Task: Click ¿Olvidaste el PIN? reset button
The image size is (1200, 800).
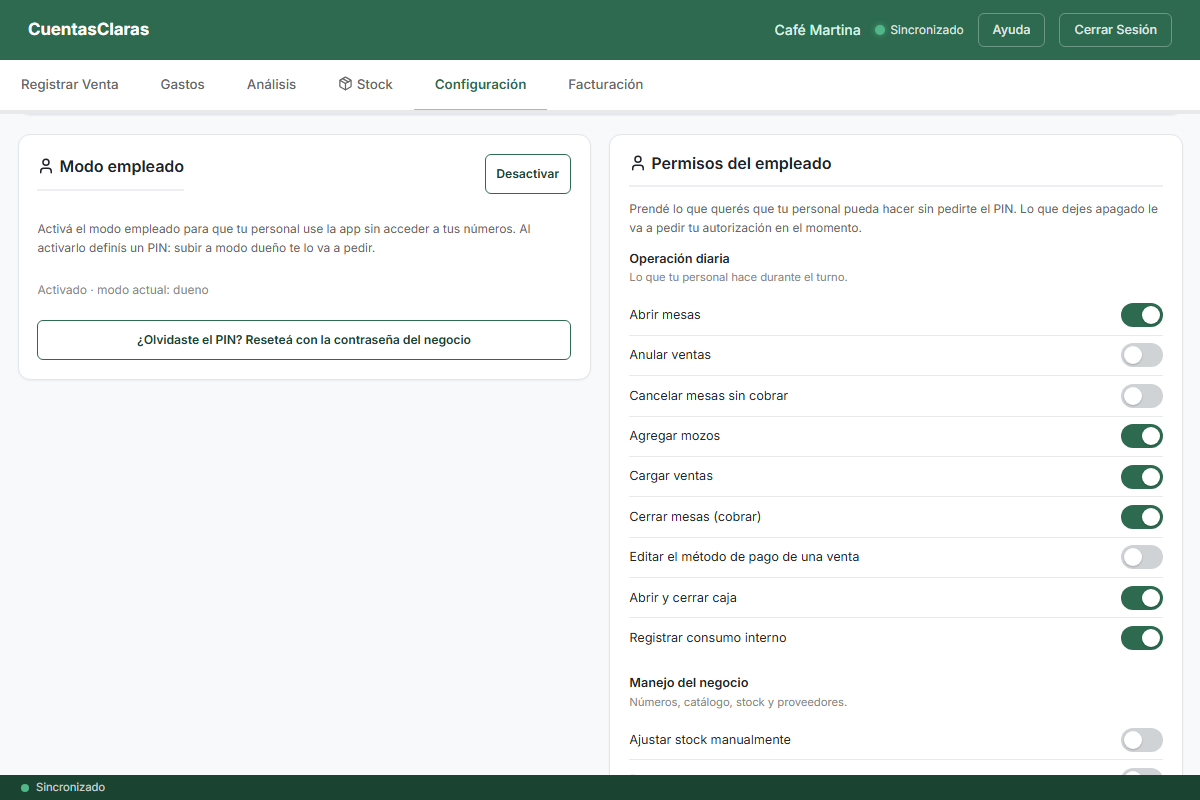Action: [x=304, y=340]
